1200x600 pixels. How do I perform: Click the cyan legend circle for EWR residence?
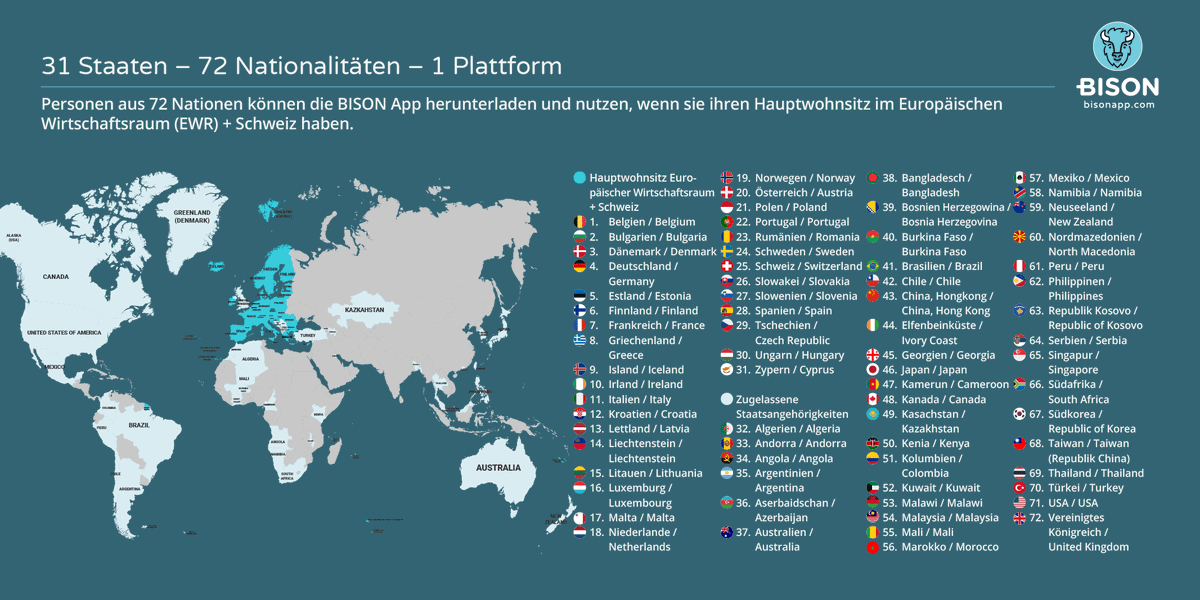[580, 178]
